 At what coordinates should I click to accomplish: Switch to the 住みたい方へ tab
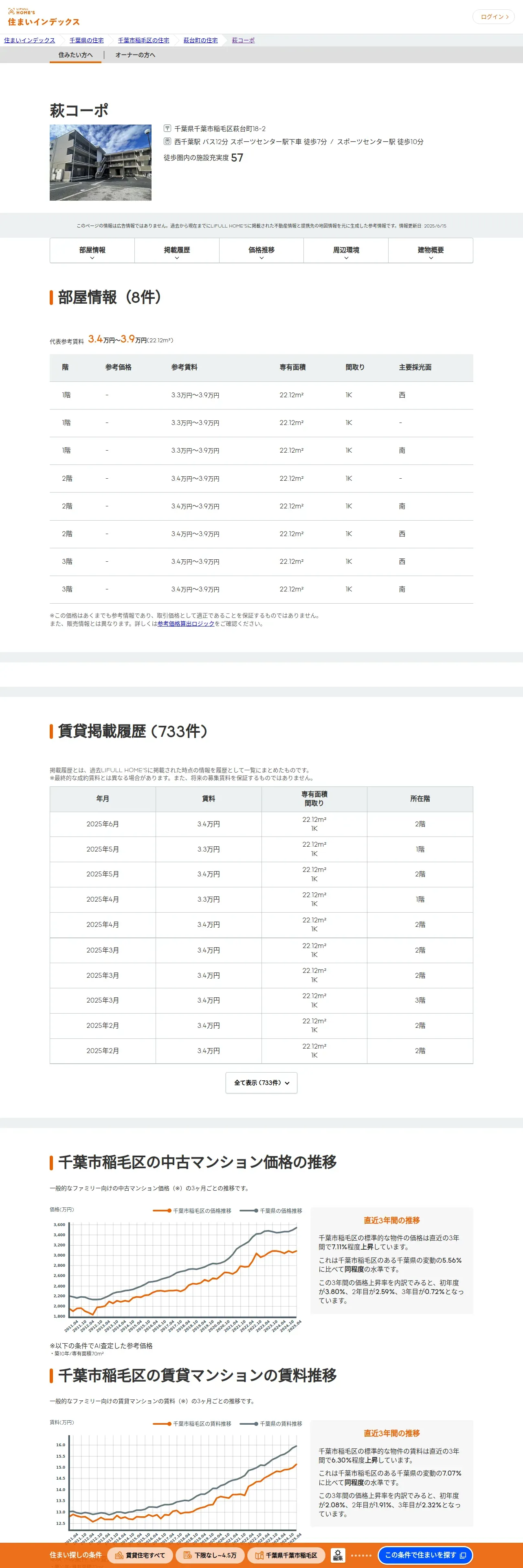(75, 55)
